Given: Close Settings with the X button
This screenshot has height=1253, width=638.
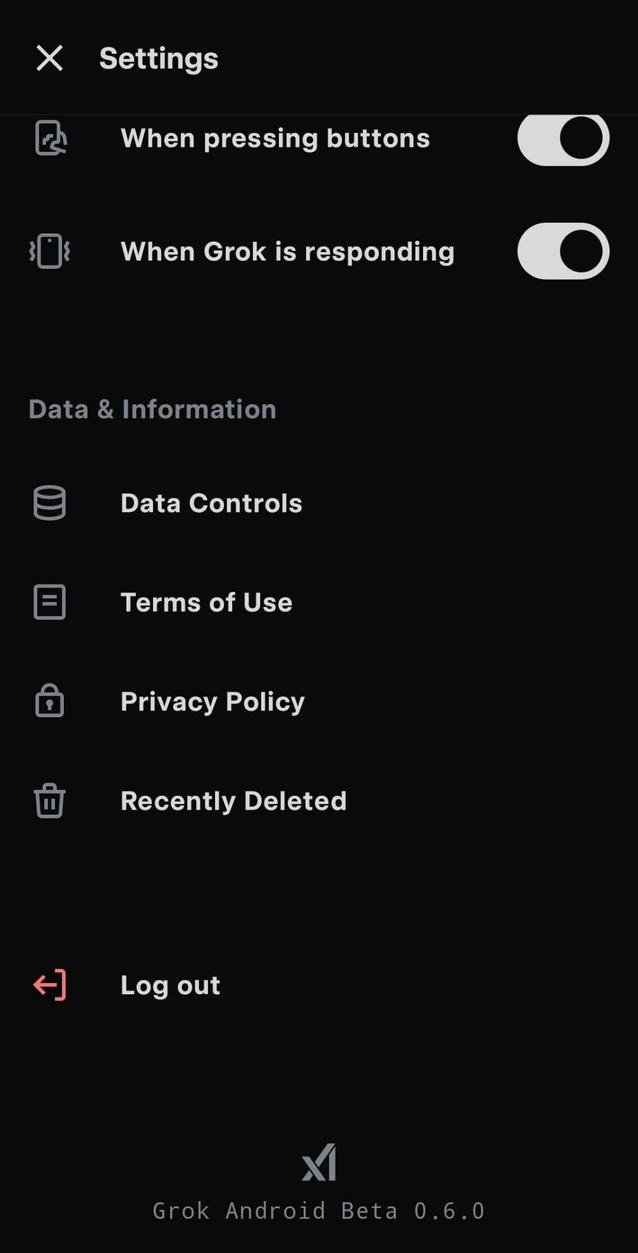Looking at the screenshot, I should coord(49,58).
